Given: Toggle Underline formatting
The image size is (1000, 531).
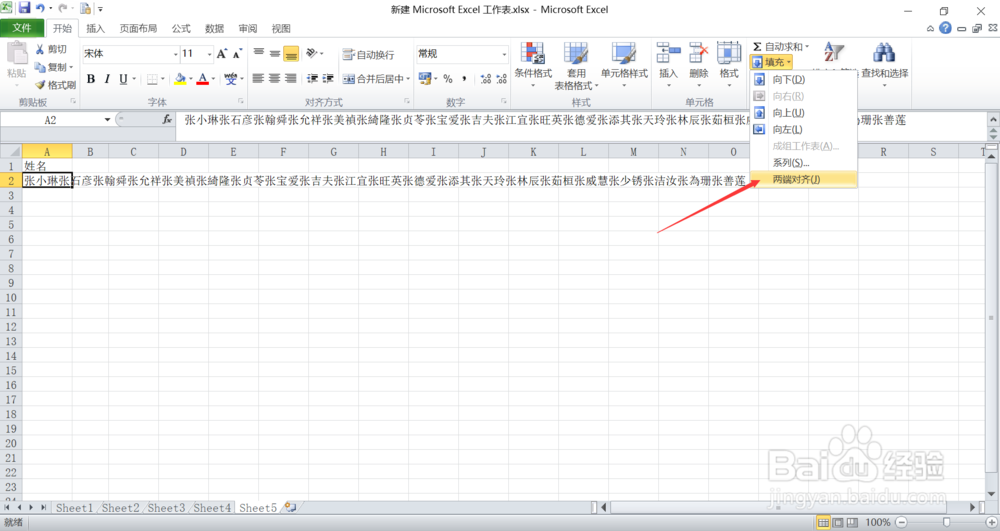Looking at the screenshot, I should coord(123,79).
